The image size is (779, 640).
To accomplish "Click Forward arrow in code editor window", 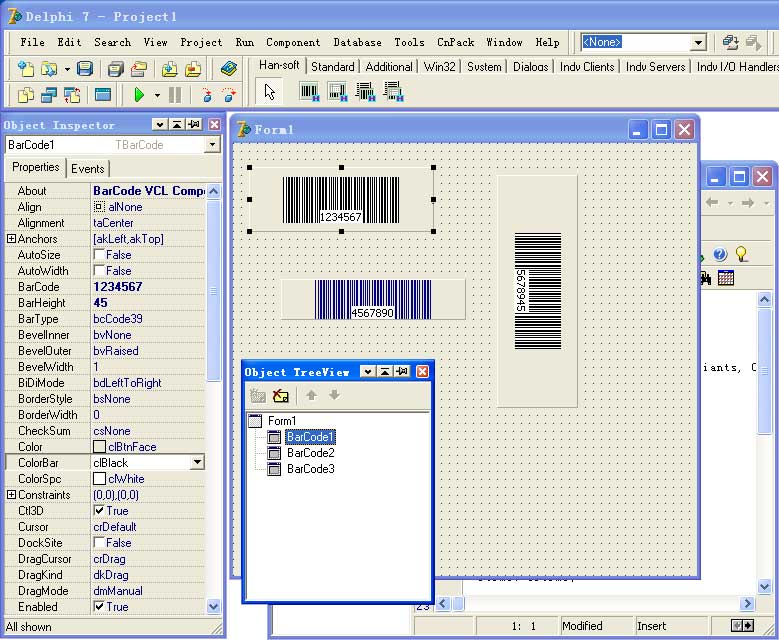I will coord(748,203).
